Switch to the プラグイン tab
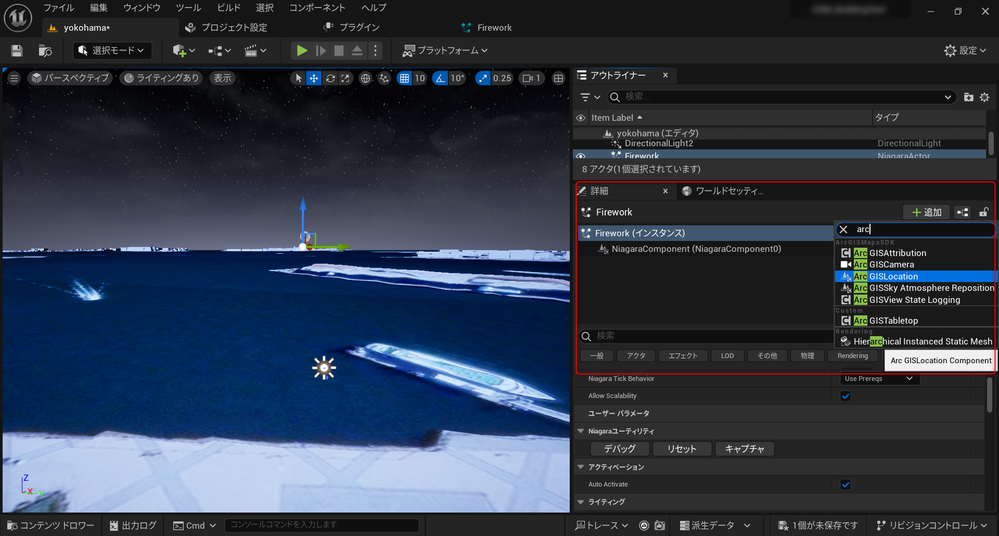This screenshot has height=536, width=999. [x=351, y=27]
